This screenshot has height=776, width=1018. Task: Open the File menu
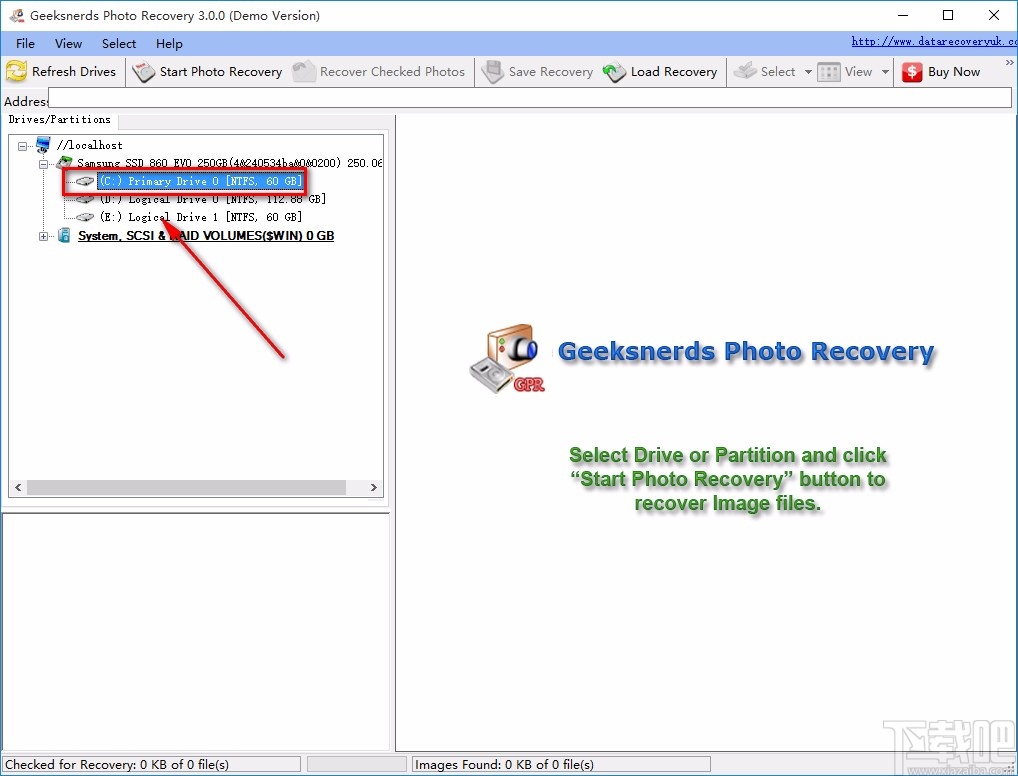[x=25, y=44]
